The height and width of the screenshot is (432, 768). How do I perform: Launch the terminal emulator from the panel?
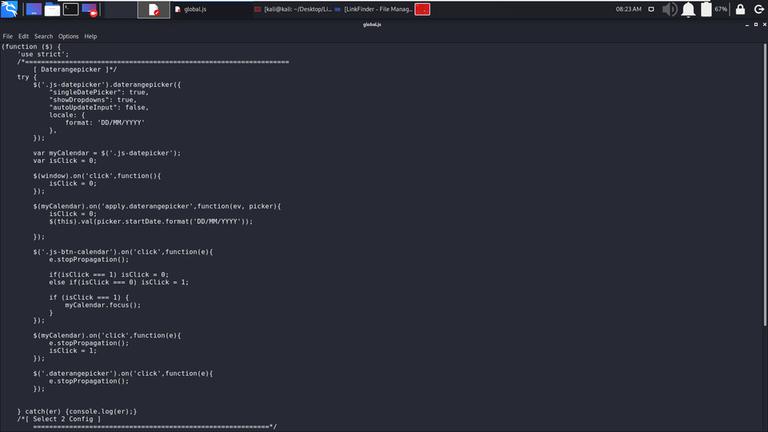coord(71,9)
